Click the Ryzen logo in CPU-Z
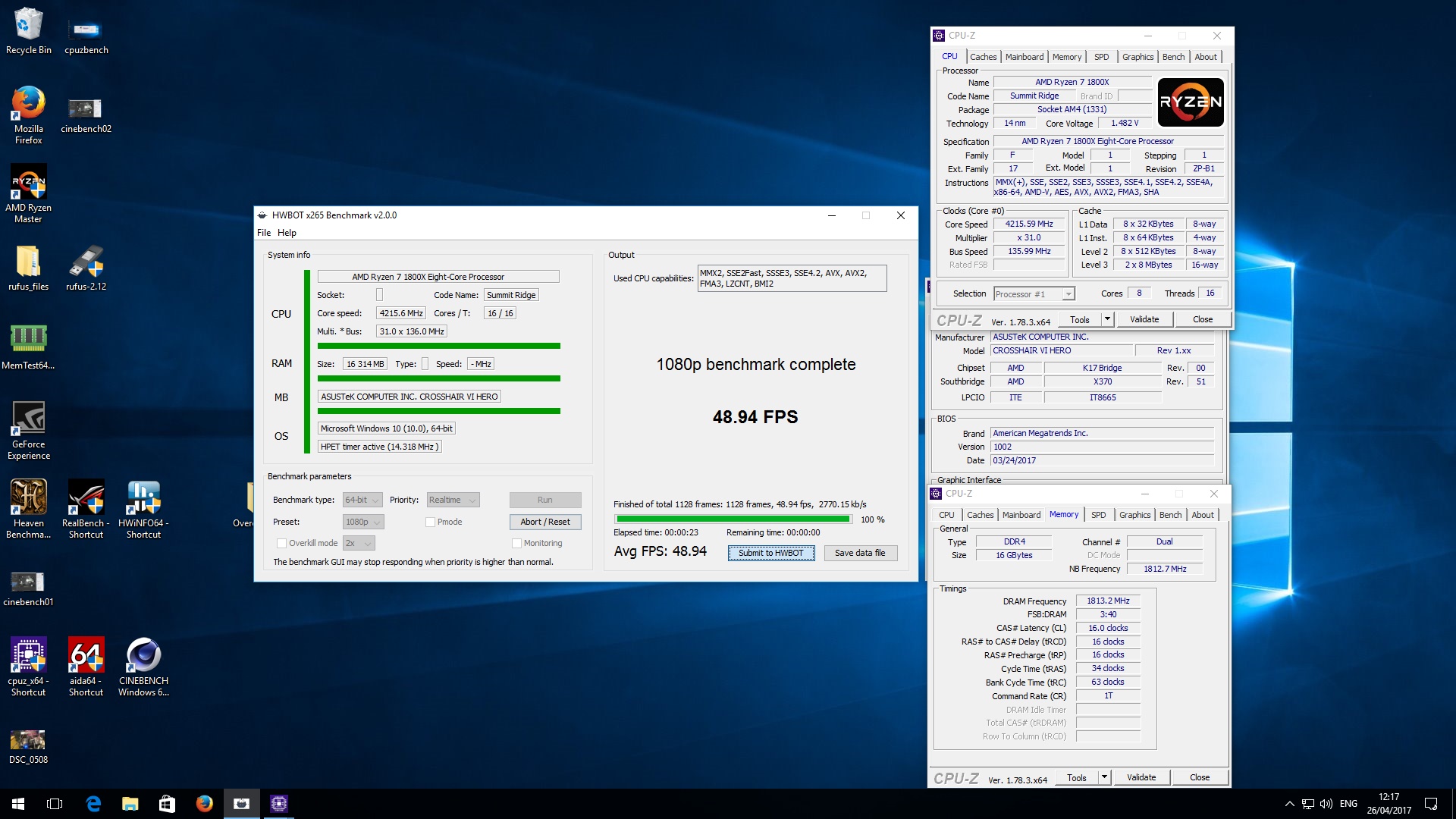This screenshot has height=819, width=1456. [x=1191, y=102]
